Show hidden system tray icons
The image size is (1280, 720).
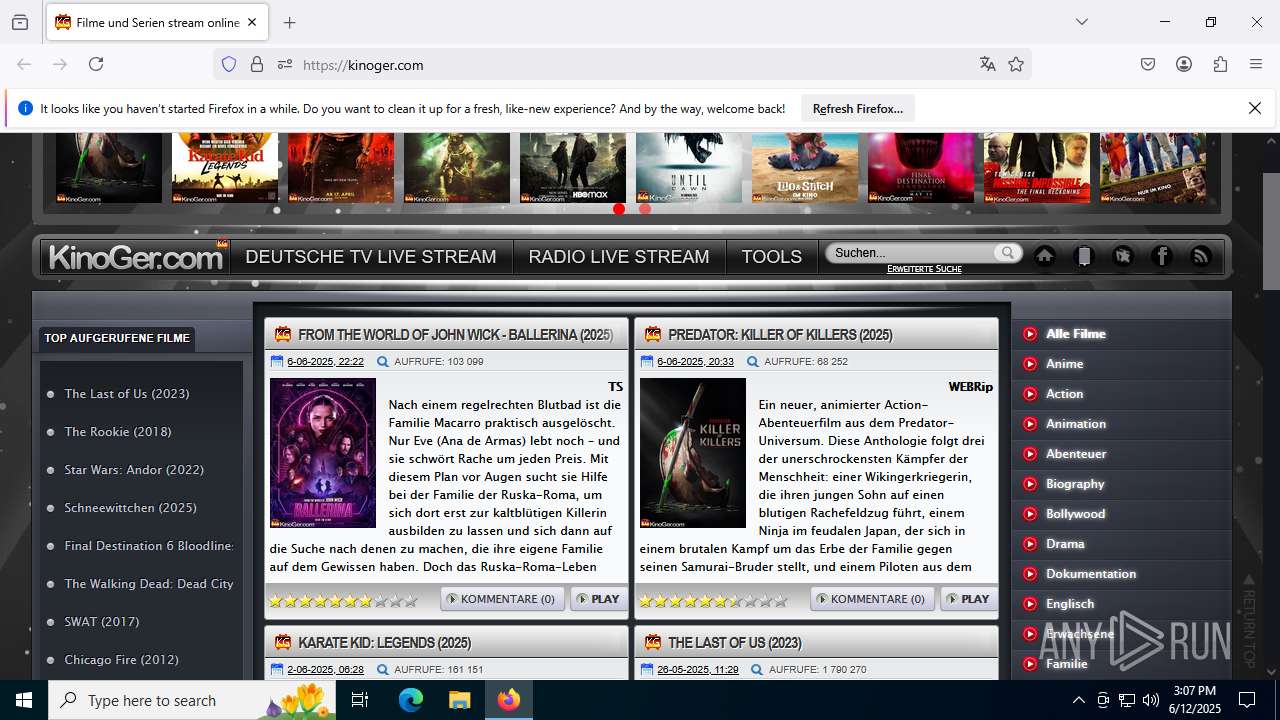[1078, 700]
